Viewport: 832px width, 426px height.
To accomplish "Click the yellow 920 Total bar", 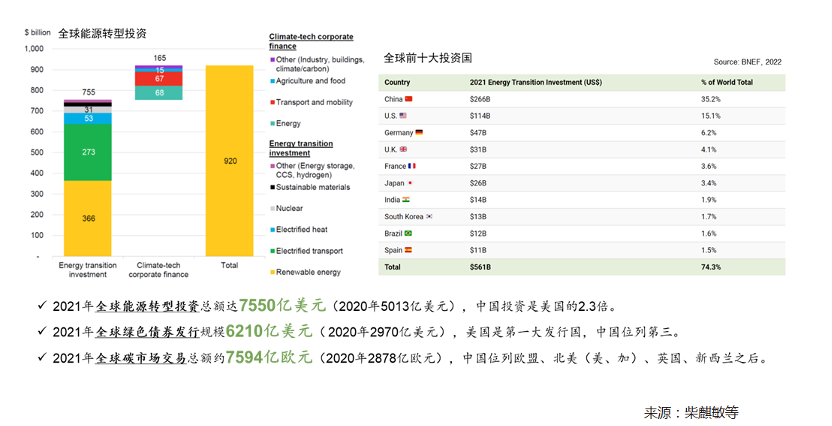I will coord(230,160).
